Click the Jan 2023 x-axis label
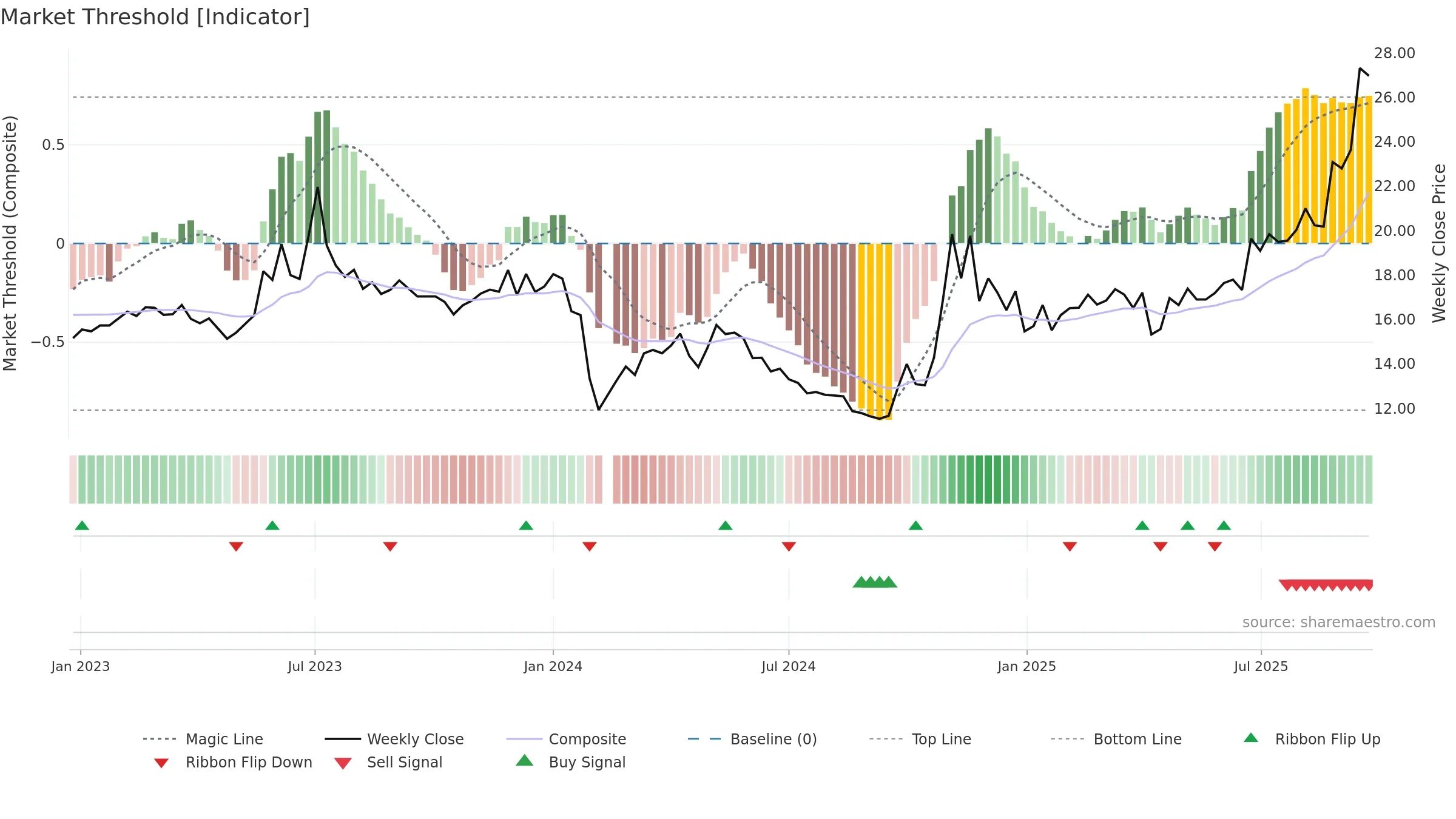Screen dimensions: 1456x819 [x=81, y=666]
